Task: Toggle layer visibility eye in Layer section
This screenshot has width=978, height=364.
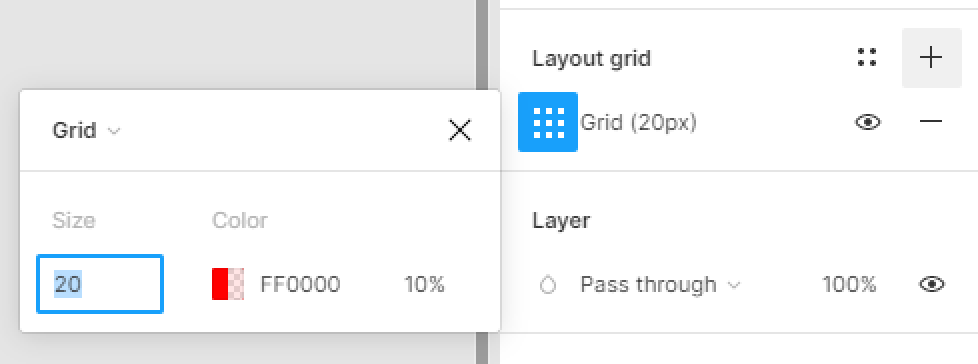Action: 932,284
